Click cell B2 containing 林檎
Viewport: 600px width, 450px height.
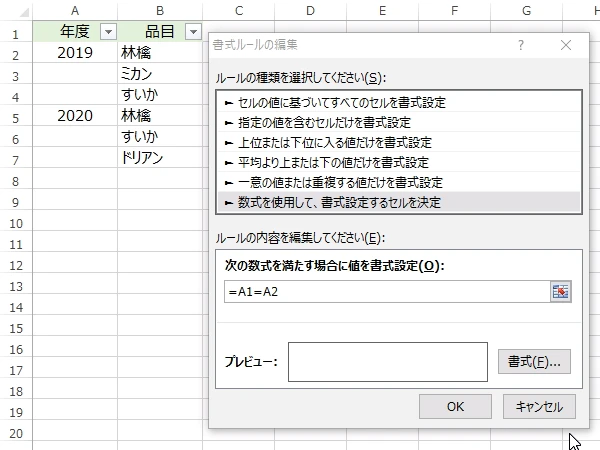[x=160, y=52]
